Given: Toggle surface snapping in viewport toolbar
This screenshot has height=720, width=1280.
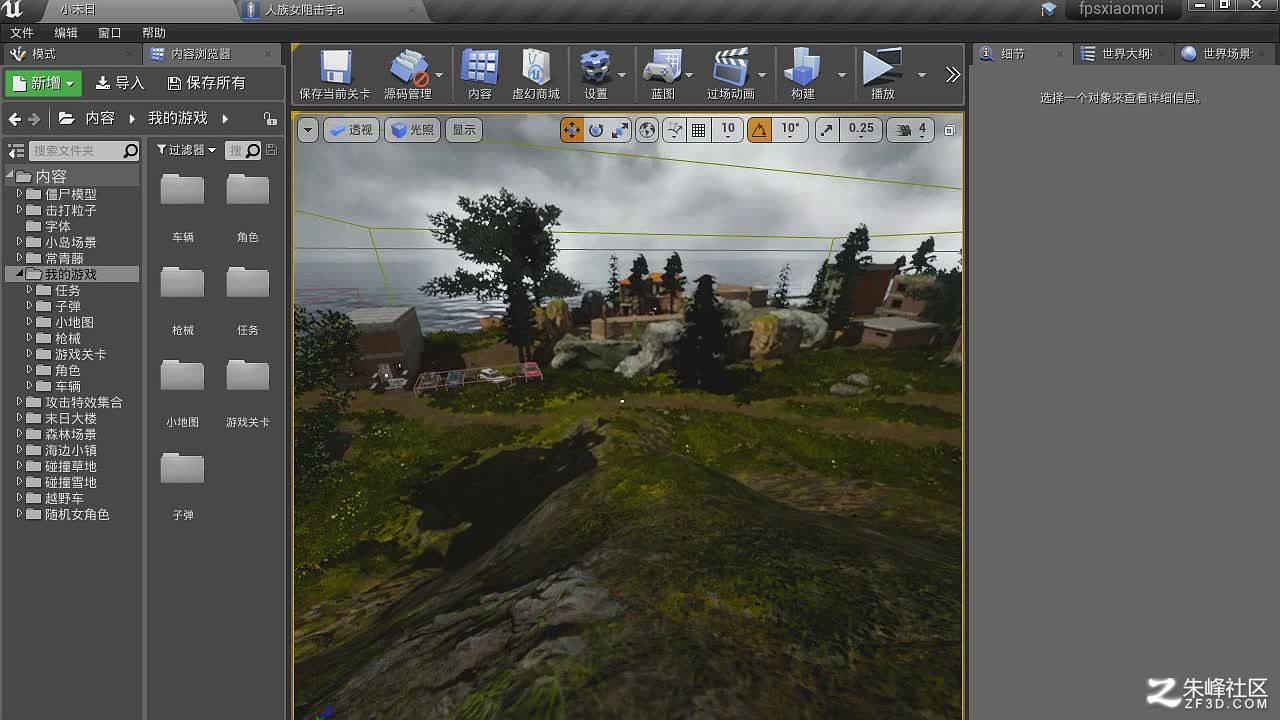Looking at the screenshot, I should pos(674,130).
